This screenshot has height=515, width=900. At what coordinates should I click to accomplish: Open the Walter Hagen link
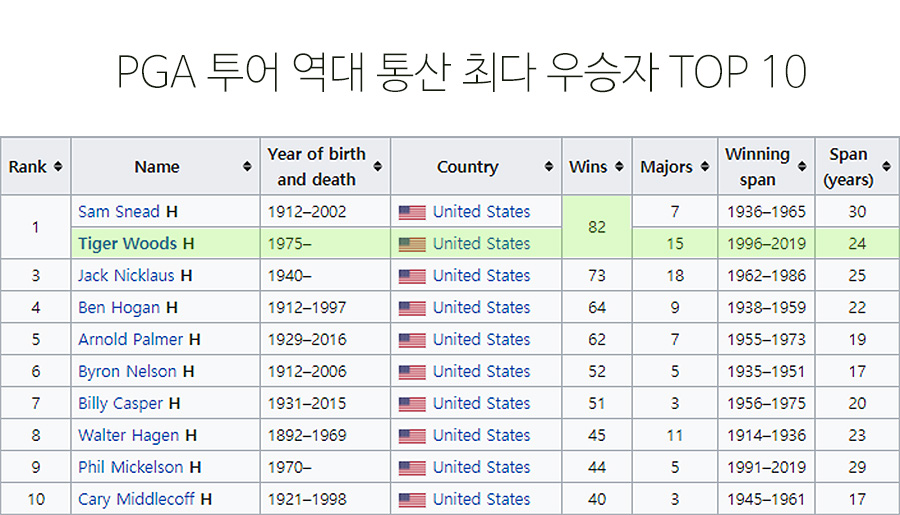point(129,435)
